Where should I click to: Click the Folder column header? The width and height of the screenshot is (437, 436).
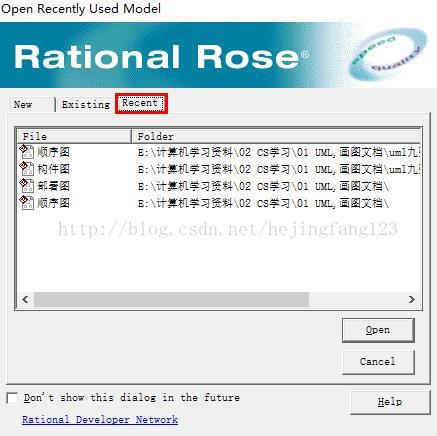pos(276,136)
